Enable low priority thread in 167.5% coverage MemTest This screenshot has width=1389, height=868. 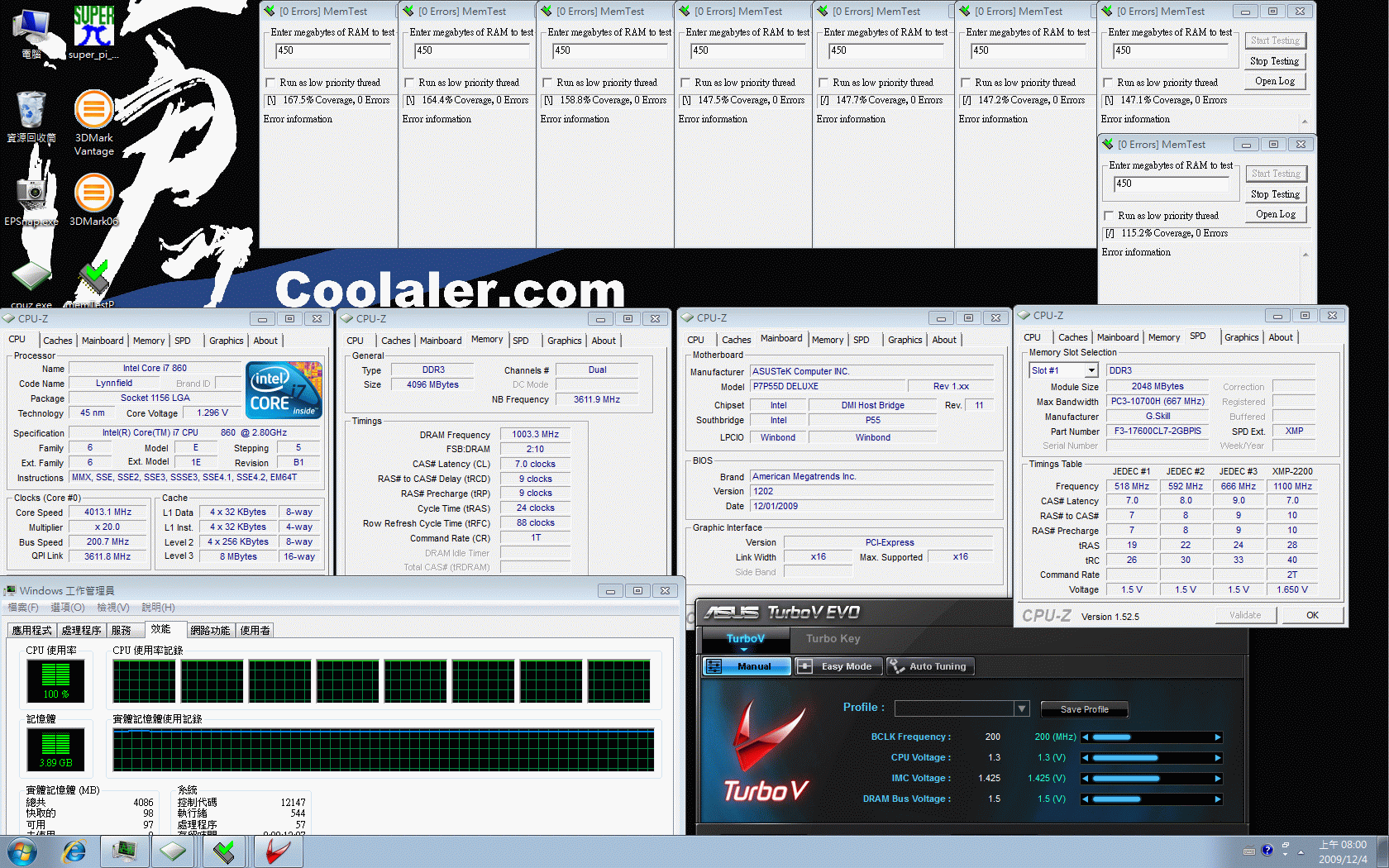270,83
